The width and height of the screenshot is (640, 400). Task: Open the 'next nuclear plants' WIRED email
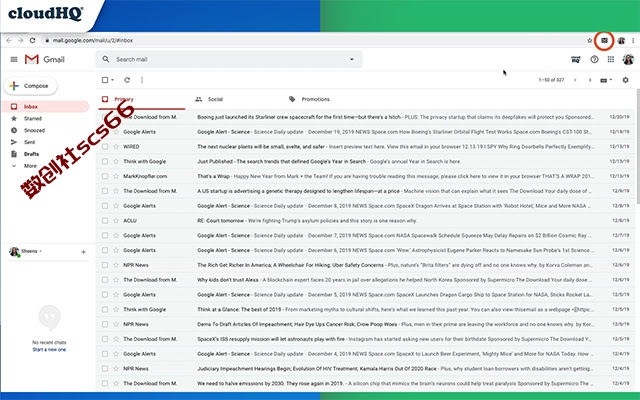point(366,147)
